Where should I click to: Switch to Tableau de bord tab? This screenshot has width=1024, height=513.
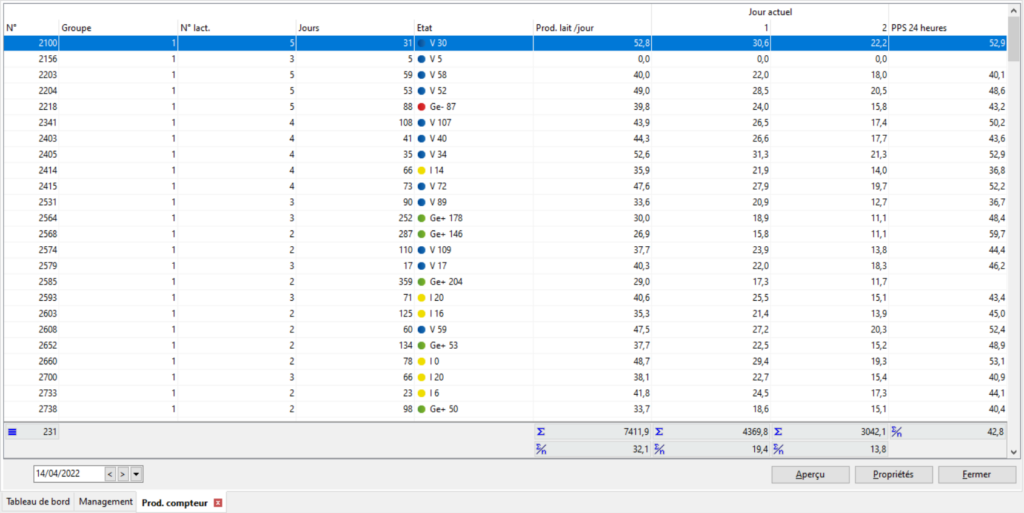(38, 502)
